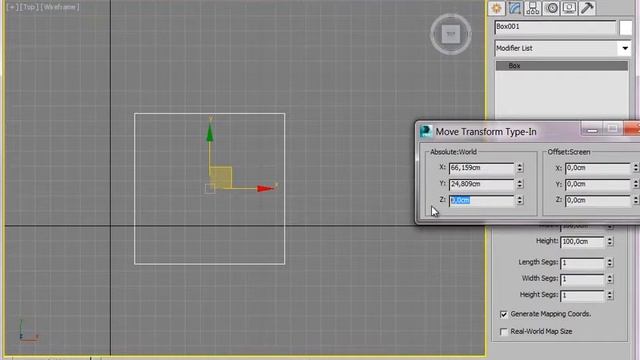Screen dimensions: 640x360
Task: Click the Offset Screen X field
Action: click(598, 168)
